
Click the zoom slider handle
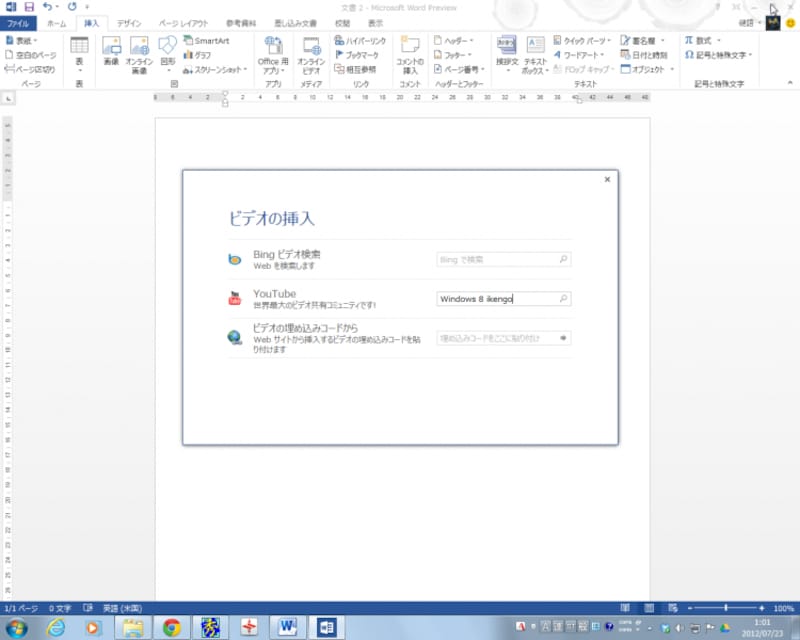726,608
